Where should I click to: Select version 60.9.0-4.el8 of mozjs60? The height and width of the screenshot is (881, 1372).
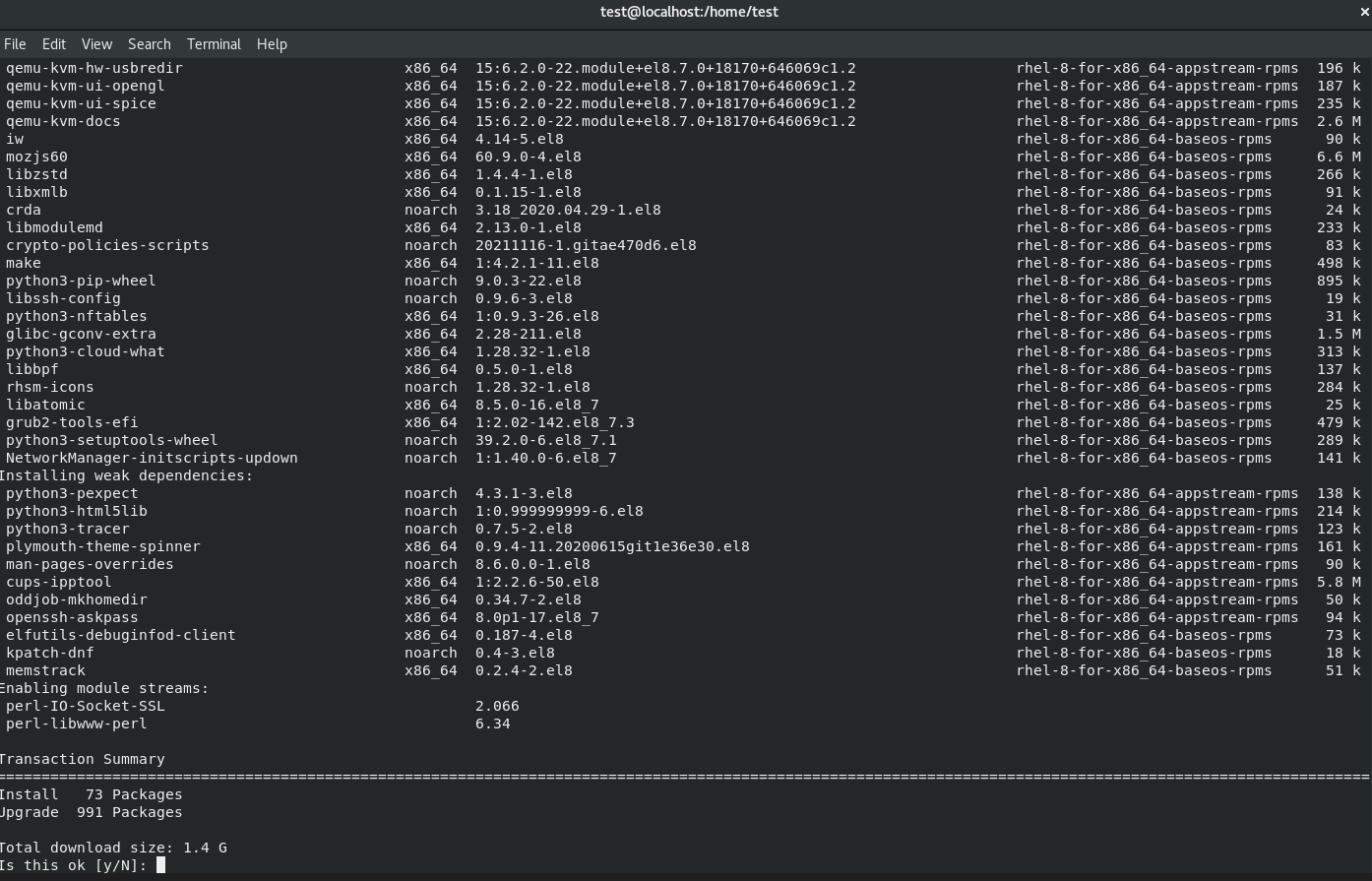click(x=529, y=157)
